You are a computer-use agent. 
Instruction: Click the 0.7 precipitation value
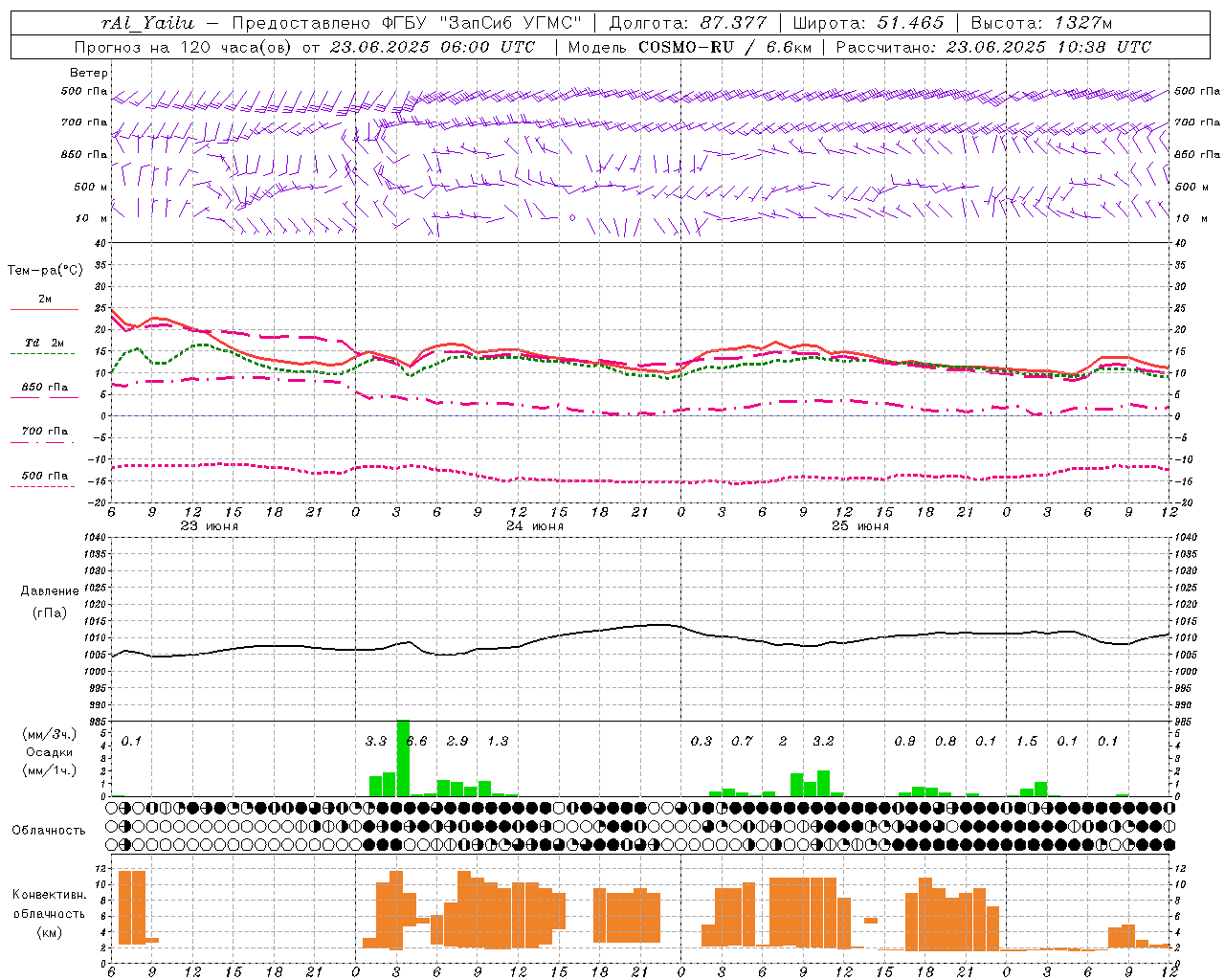point(742,741)
